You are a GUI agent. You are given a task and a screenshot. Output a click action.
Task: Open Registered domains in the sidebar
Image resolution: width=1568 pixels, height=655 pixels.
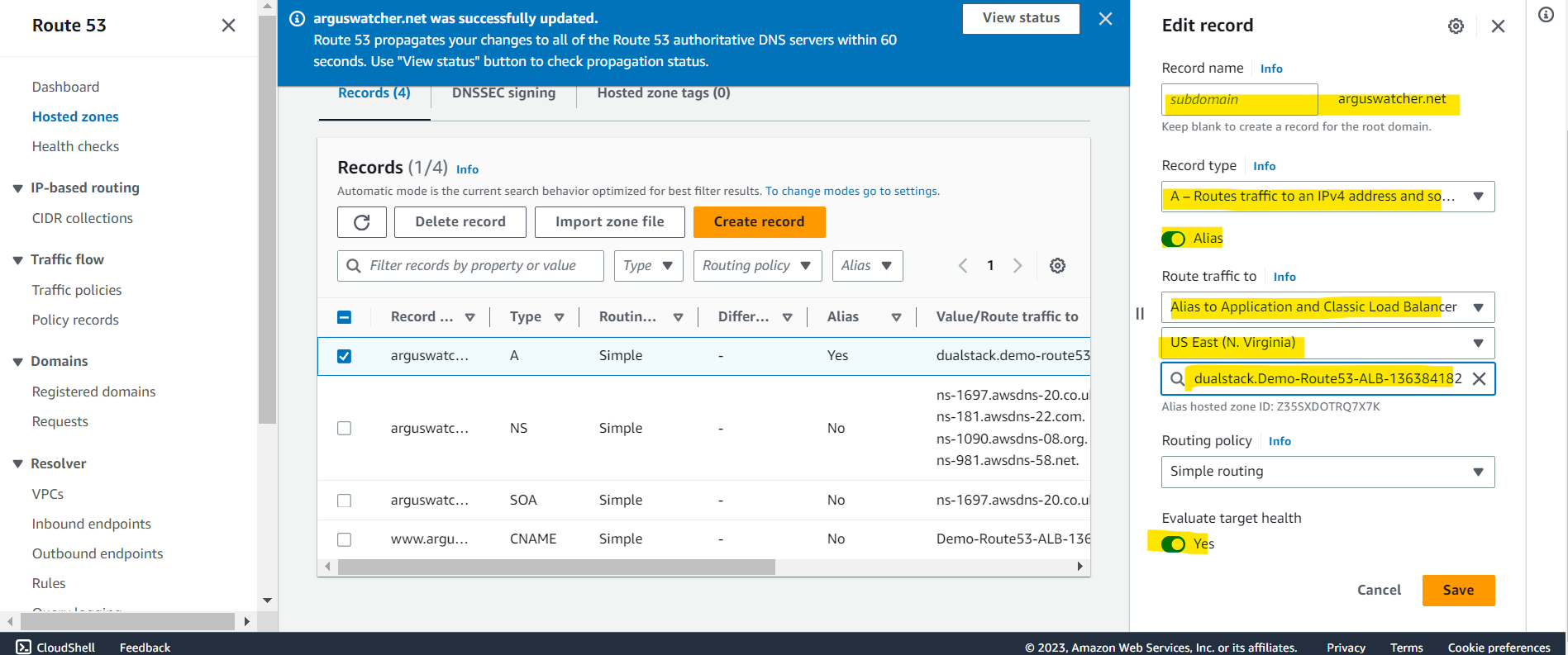[x=93, y=392]
